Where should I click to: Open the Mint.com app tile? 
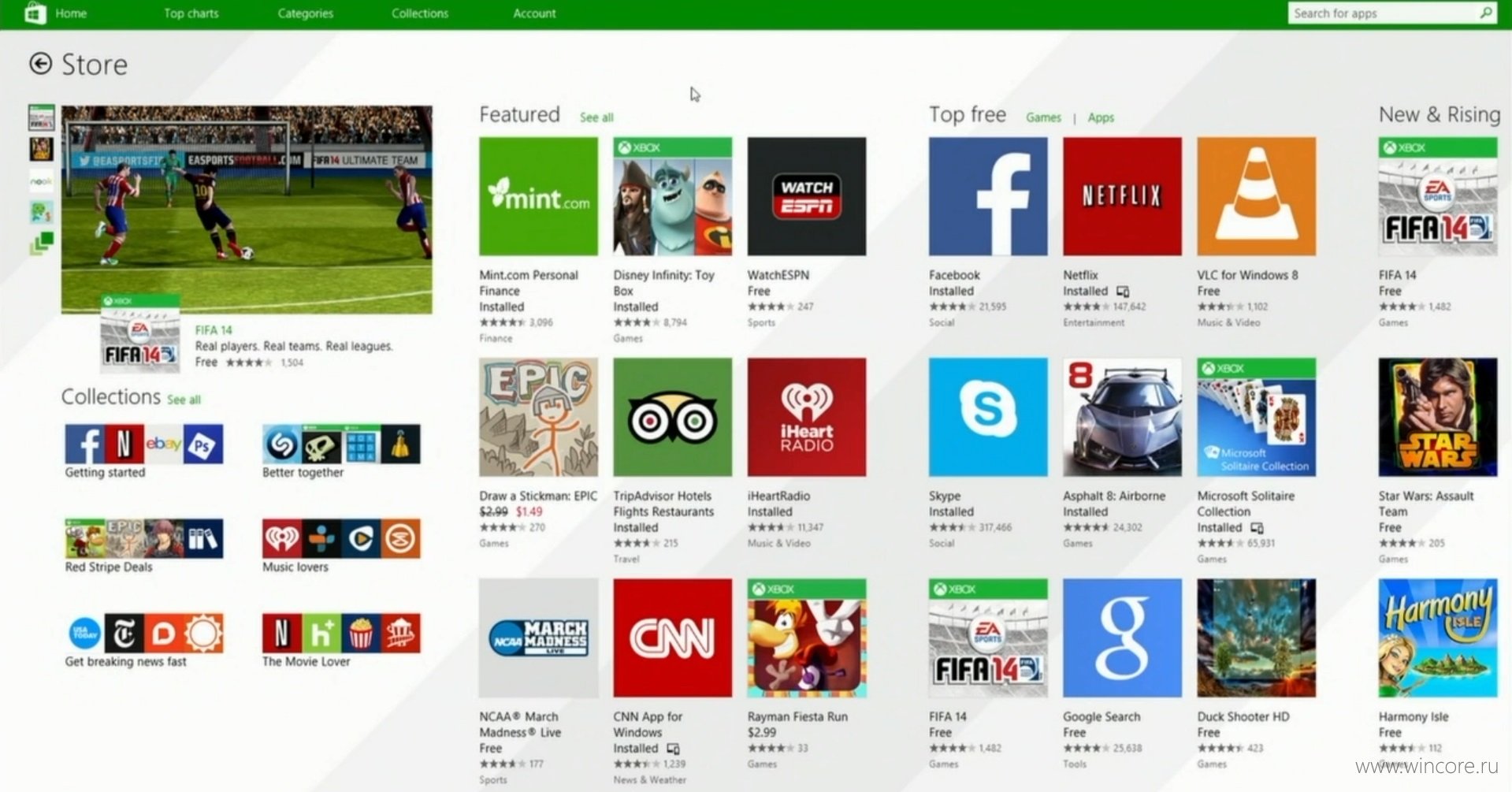click(538, 196)
